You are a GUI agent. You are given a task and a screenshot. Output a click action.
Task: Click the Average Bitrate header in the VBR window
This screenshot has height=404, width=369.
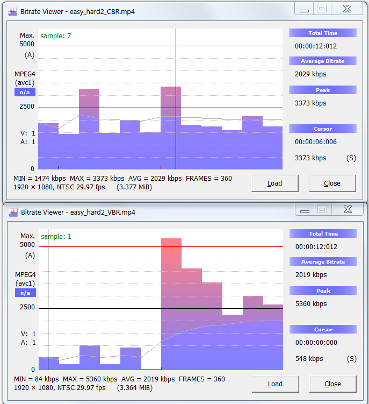(323, 262)
